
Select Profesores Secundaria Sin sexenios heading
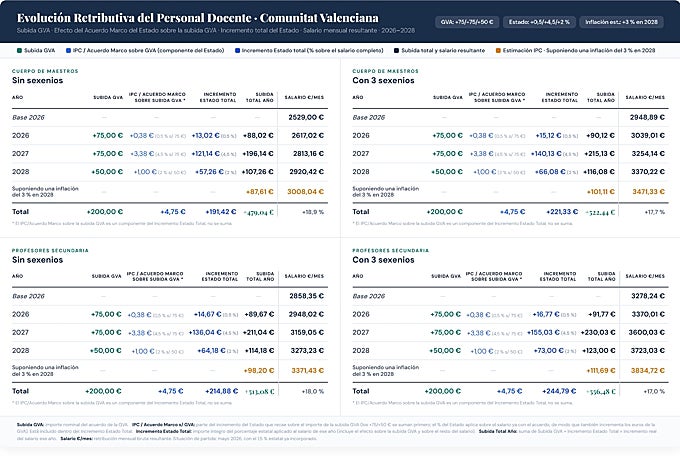pyautogui.click(x=38, y=260)
